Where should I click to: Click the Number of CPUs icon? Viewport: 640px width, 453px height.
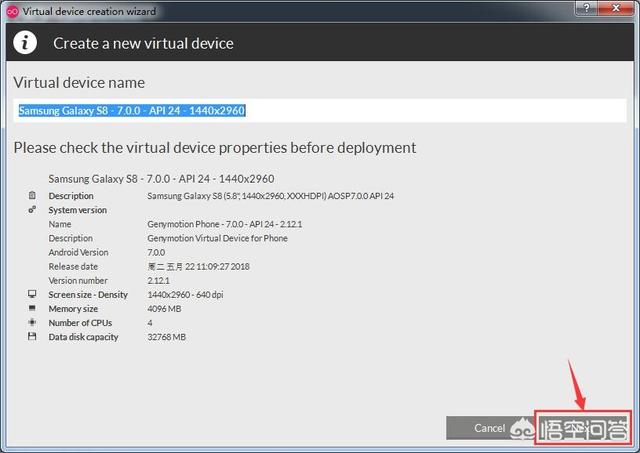click(32, 322)
